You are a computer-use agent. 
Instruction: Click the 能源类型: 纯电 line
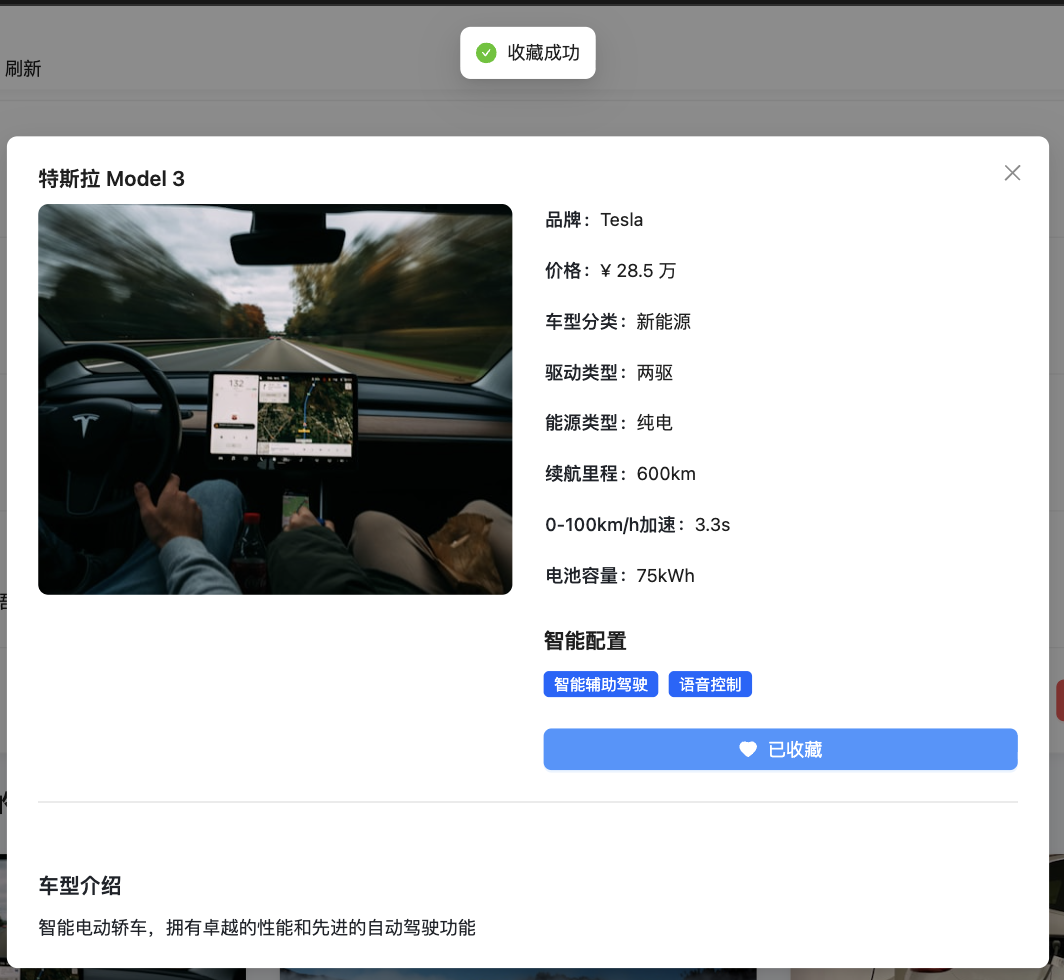(609, 423)
